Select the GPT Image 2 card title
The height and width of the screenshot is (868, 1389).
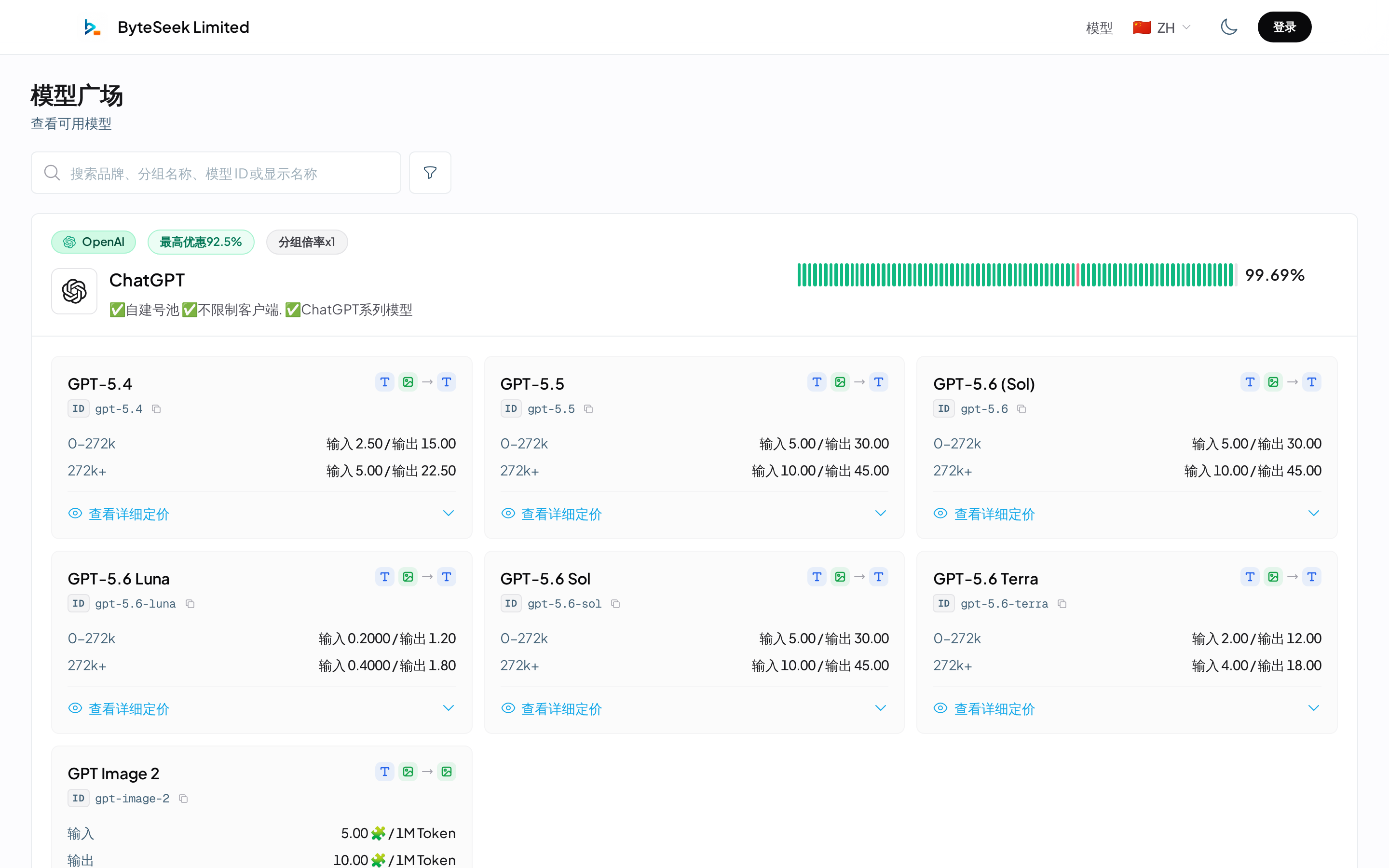pyautogui.click(x=114, y=774)
